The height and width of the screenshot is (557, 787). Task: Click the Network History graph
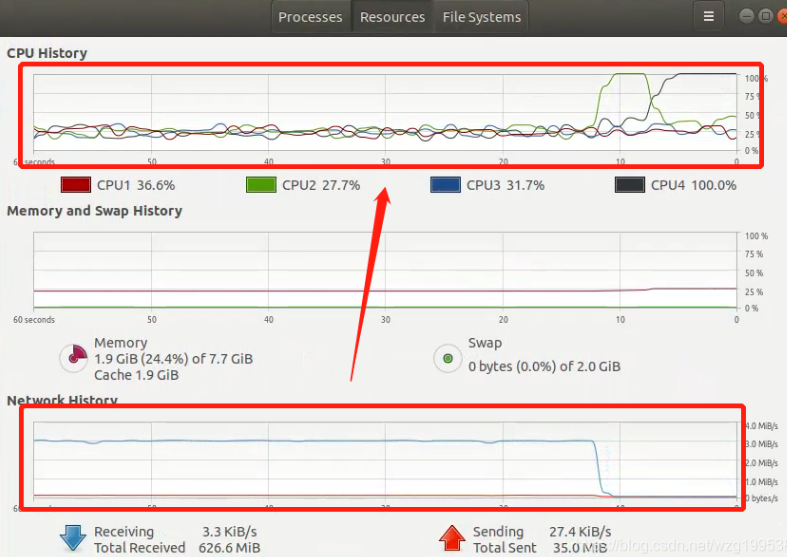coord(385,460)
